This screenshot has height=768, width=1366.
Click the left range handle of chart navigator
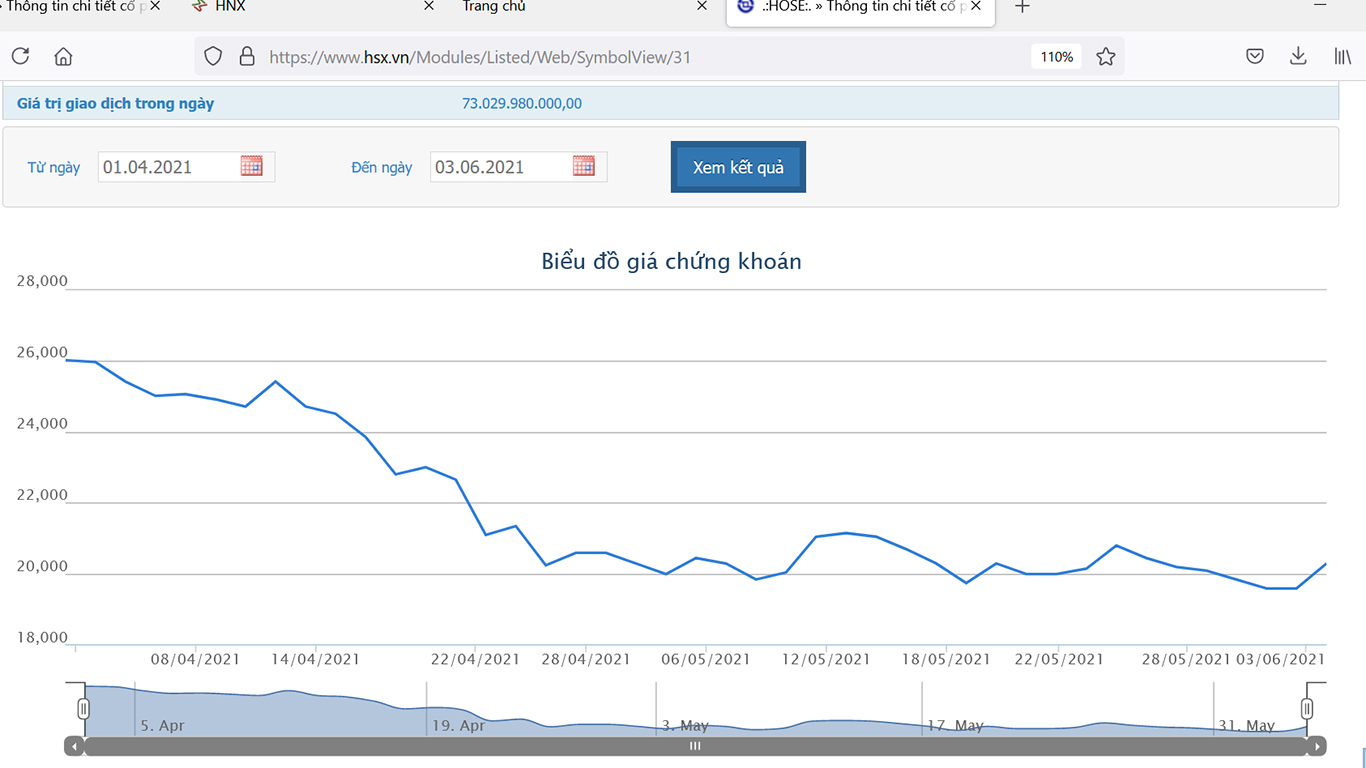pyautogui.click(x=83, y=709)
